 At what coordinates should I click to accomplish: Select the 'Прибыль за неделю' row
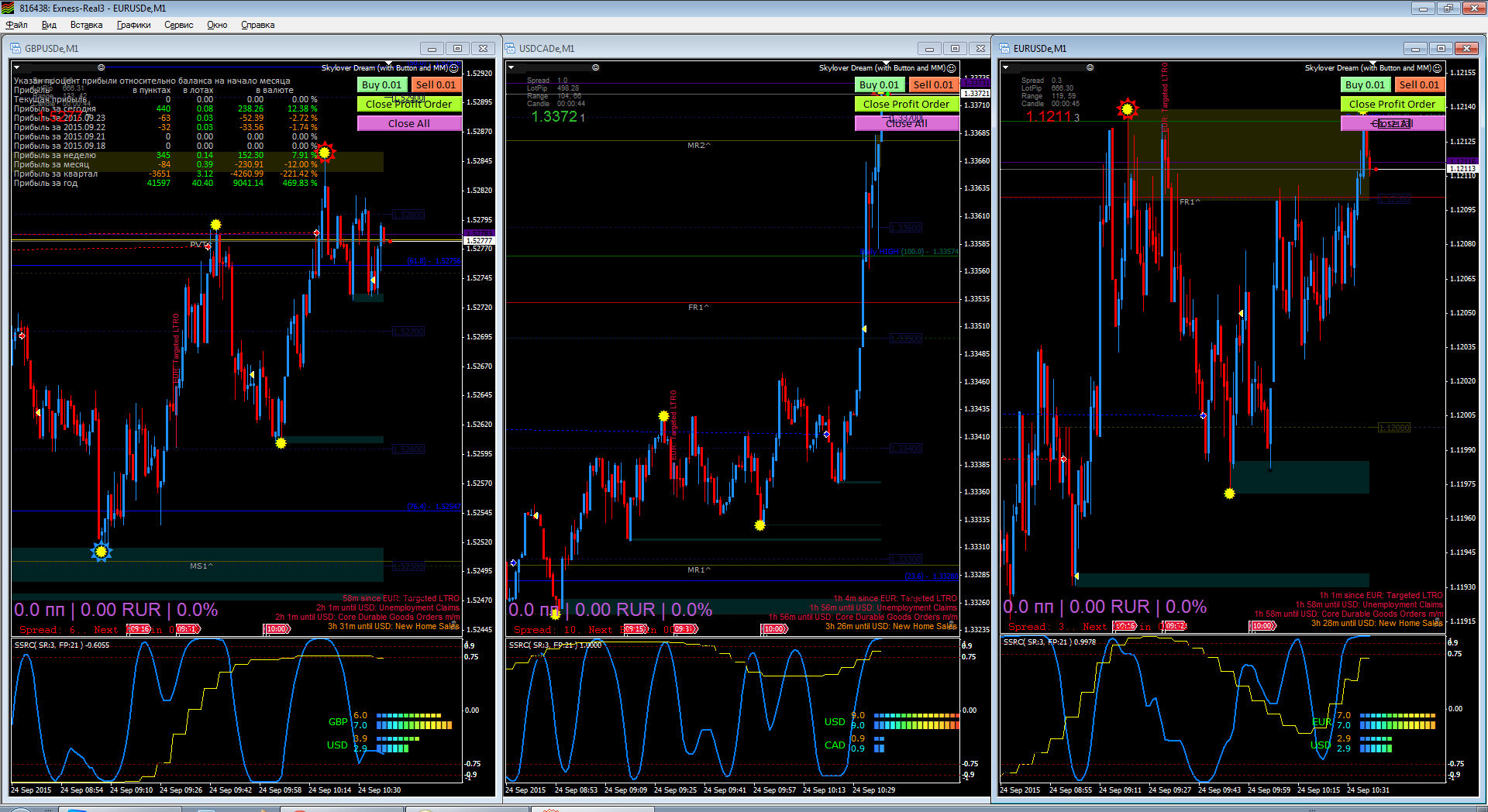pyautogui.click(x=166, y=155)
